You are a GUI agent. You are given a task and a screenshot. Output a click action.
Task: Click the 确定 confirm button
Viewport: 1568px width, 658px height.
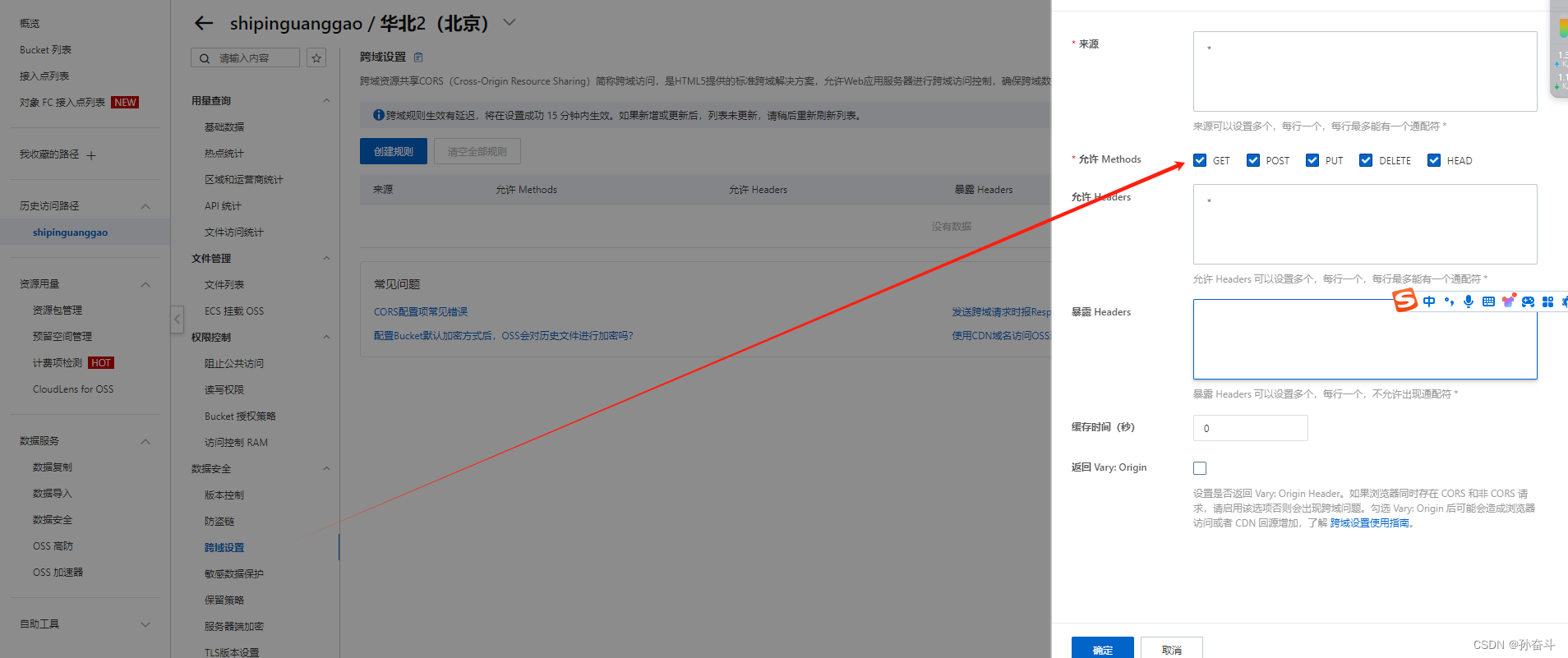click(x=1103, y=649)
